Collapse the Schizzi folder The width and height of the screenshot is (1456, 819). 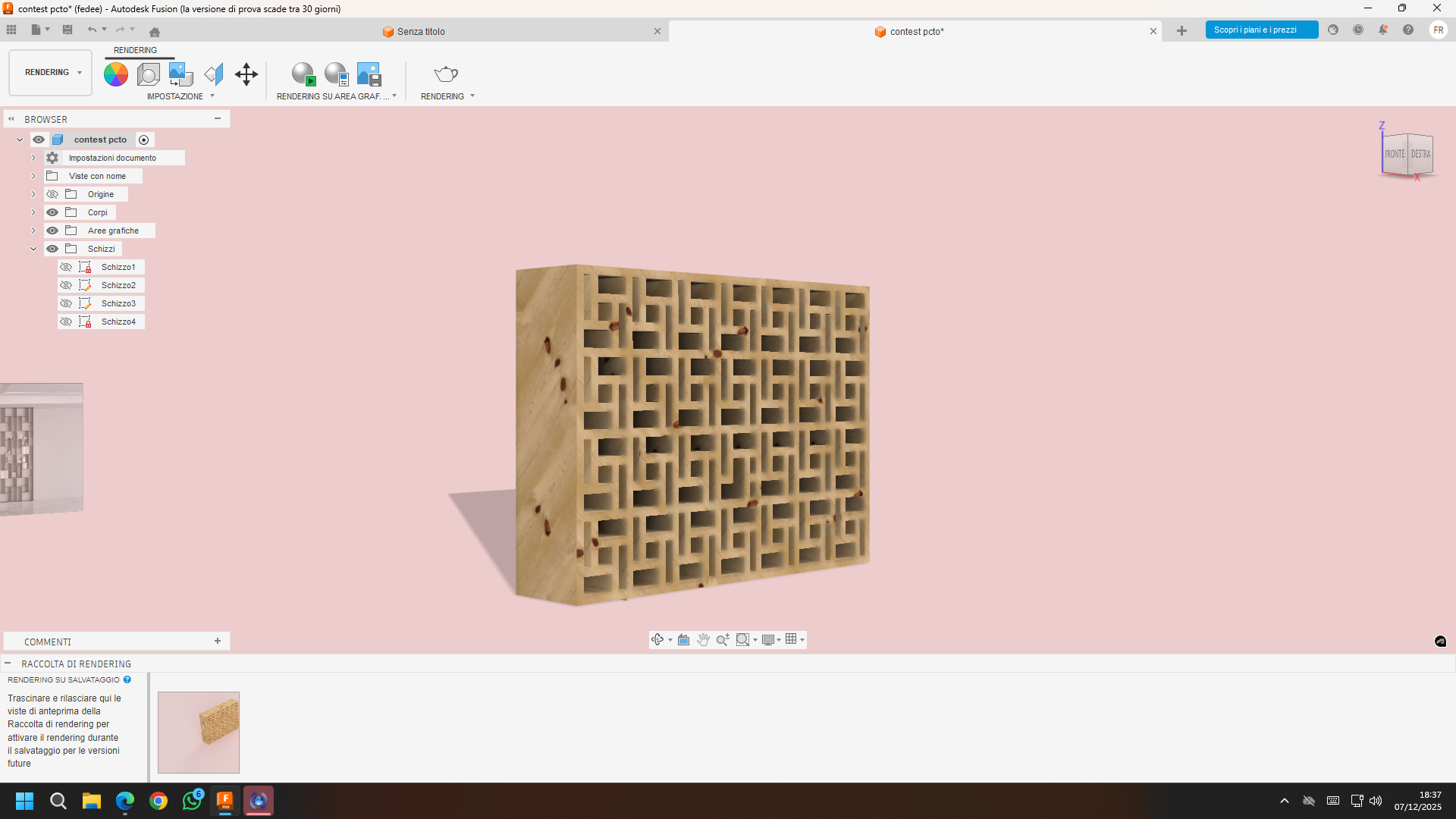33,249
